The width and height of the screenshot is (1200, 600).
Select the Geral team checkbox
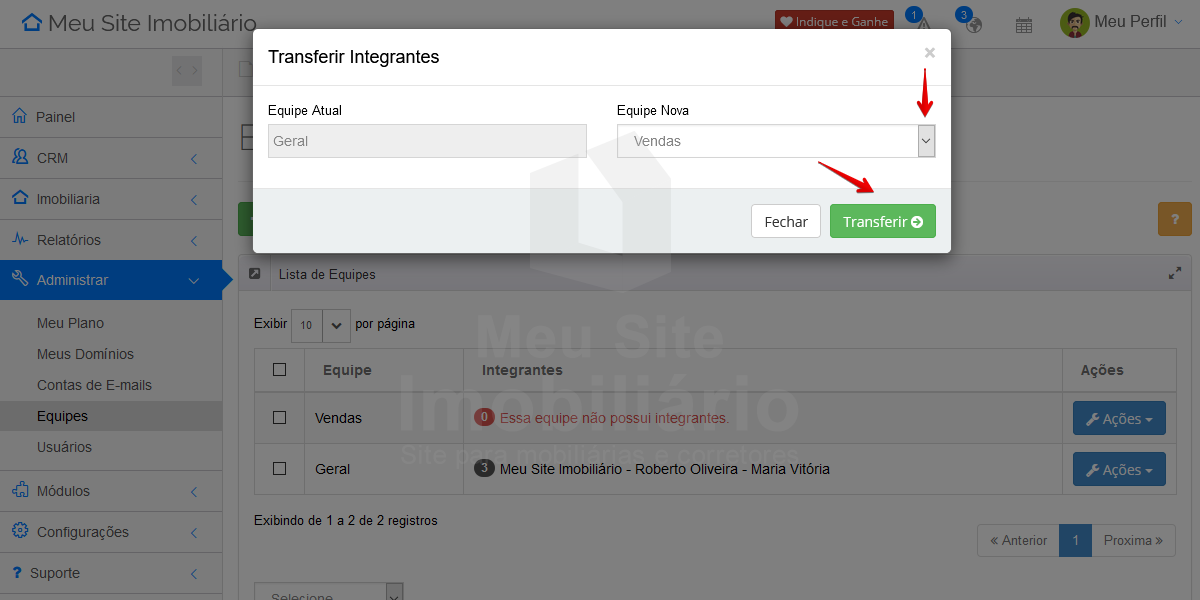point(280,468)
